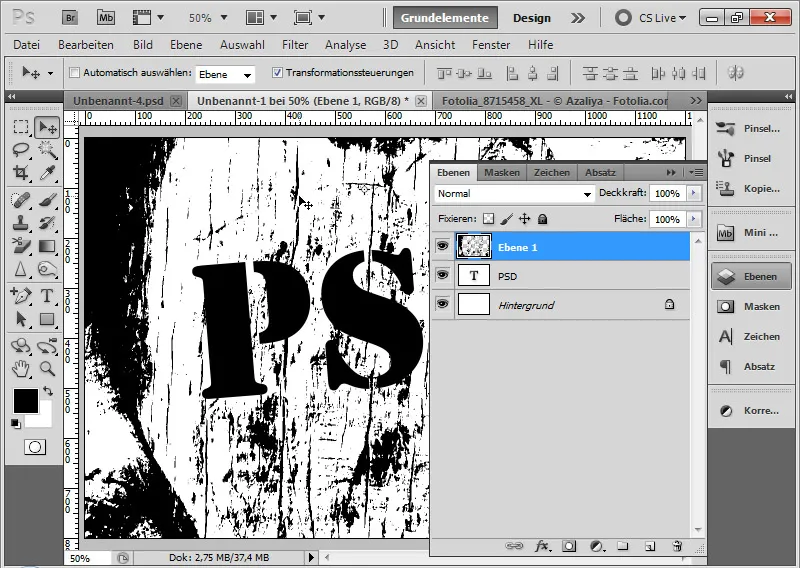Select the Blur tool
The width and height of the screenshot is (800, 568).
[21, 269]
